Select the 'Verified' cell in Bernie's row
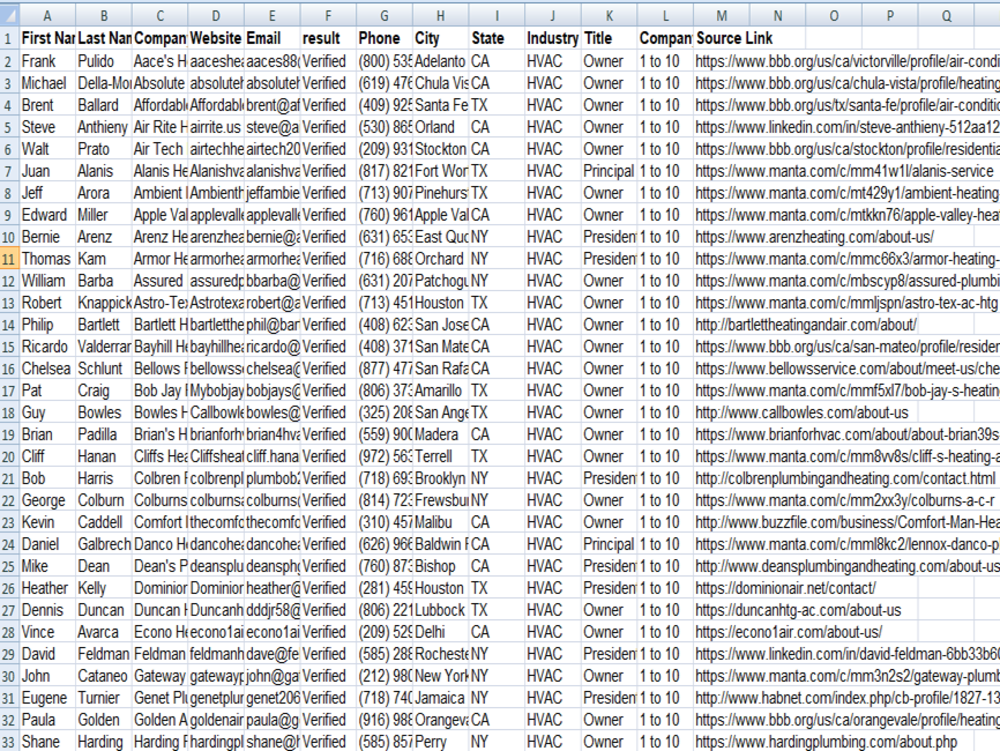The image size is (1000, 751). point(328,237)
